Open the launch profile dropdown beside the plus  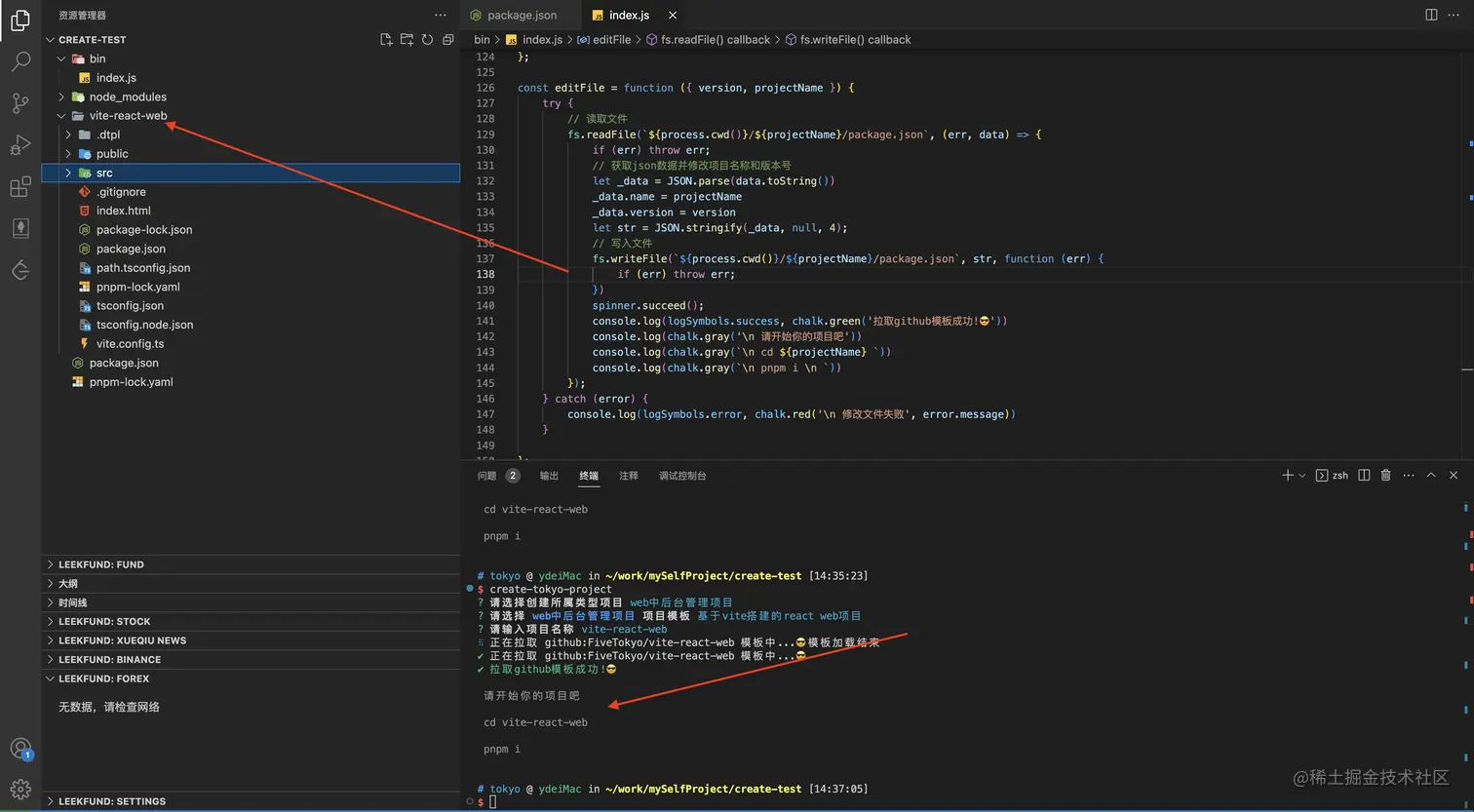[x=1302, y=476]
